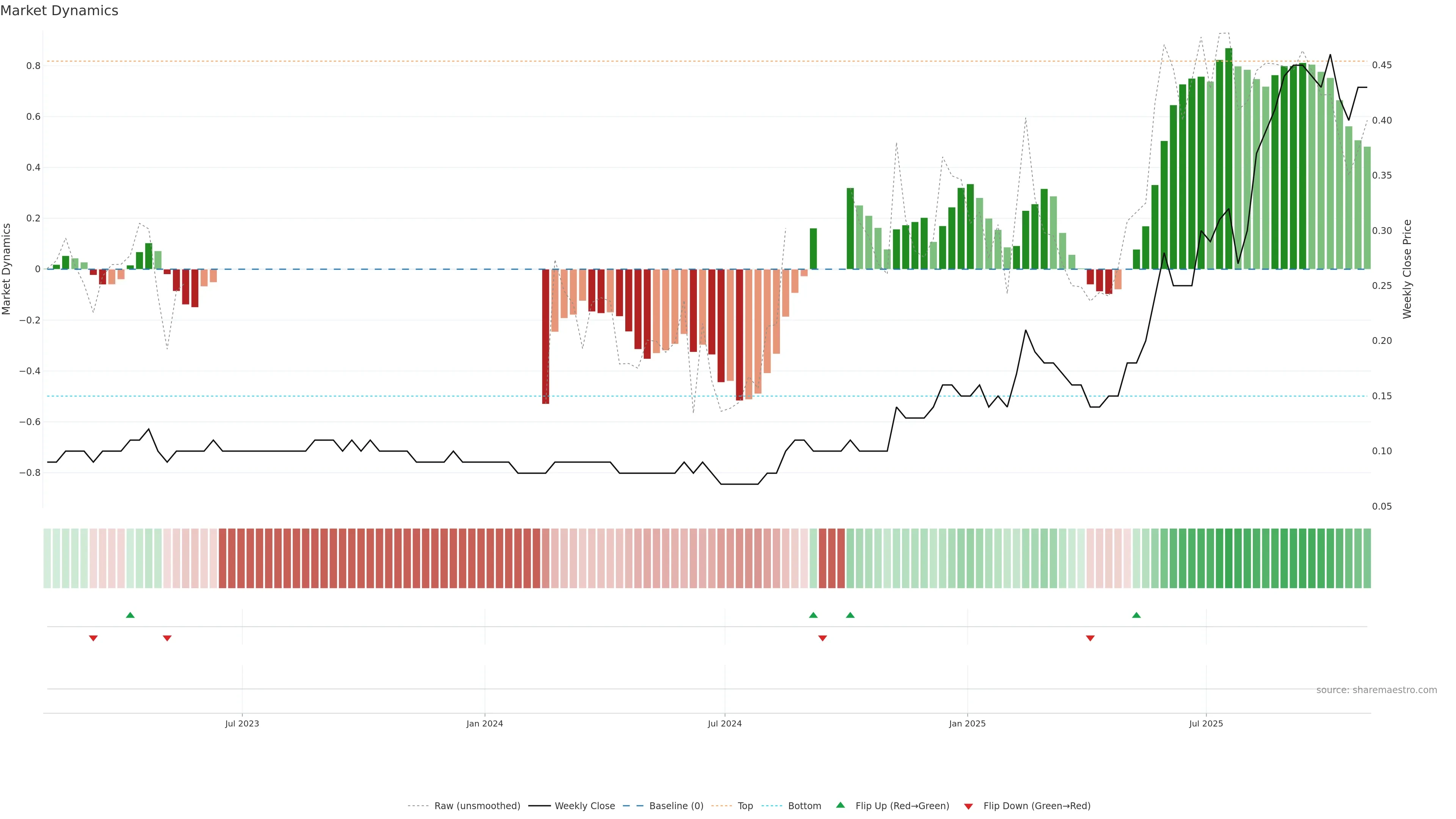Click the red flip-down marker in 2025
Viewport: 1456px width, 819px height.
coord(1090,638)
